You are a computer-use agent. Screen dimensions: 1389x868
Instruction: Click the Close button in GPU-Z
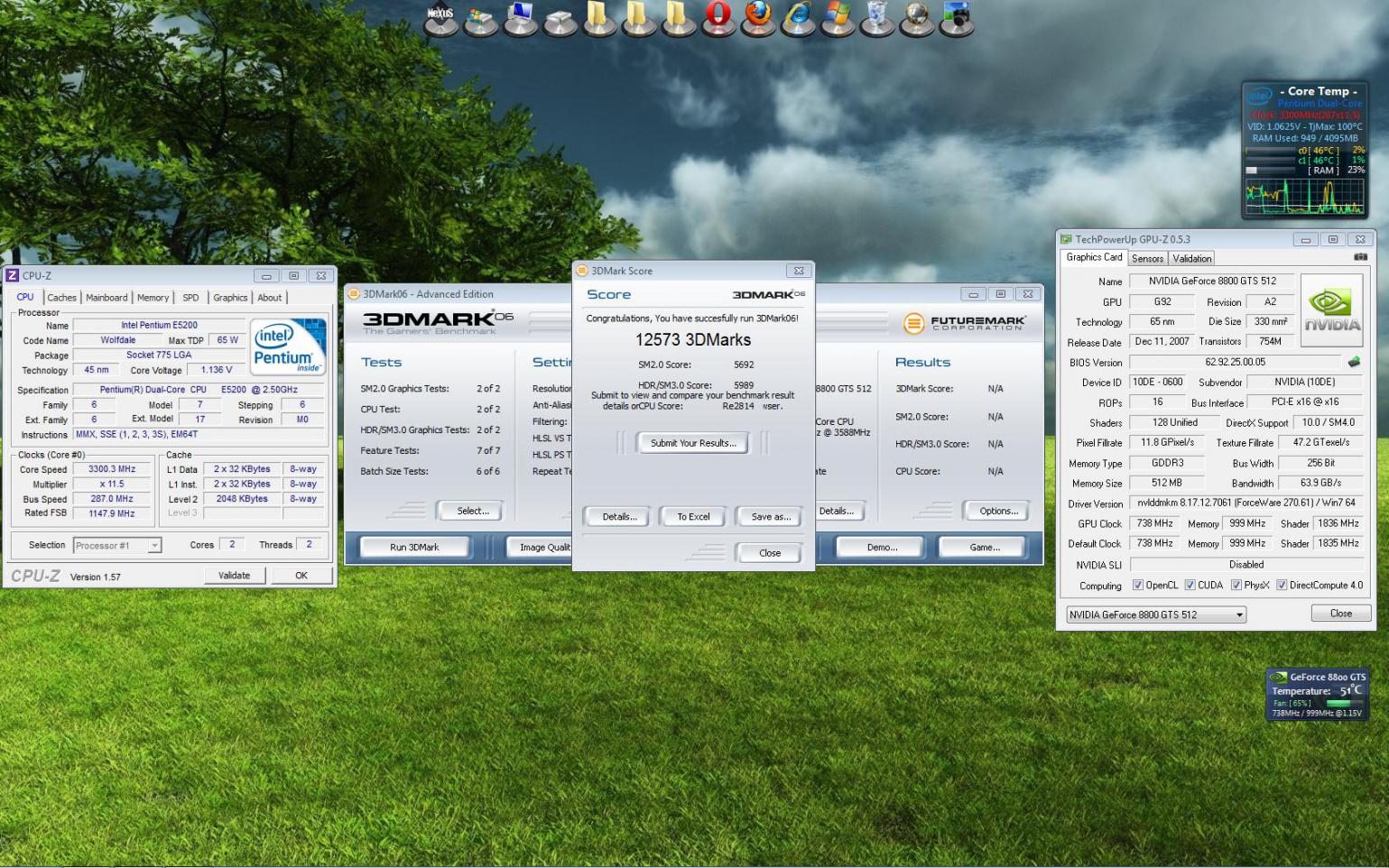click(x=1341, y=614)
